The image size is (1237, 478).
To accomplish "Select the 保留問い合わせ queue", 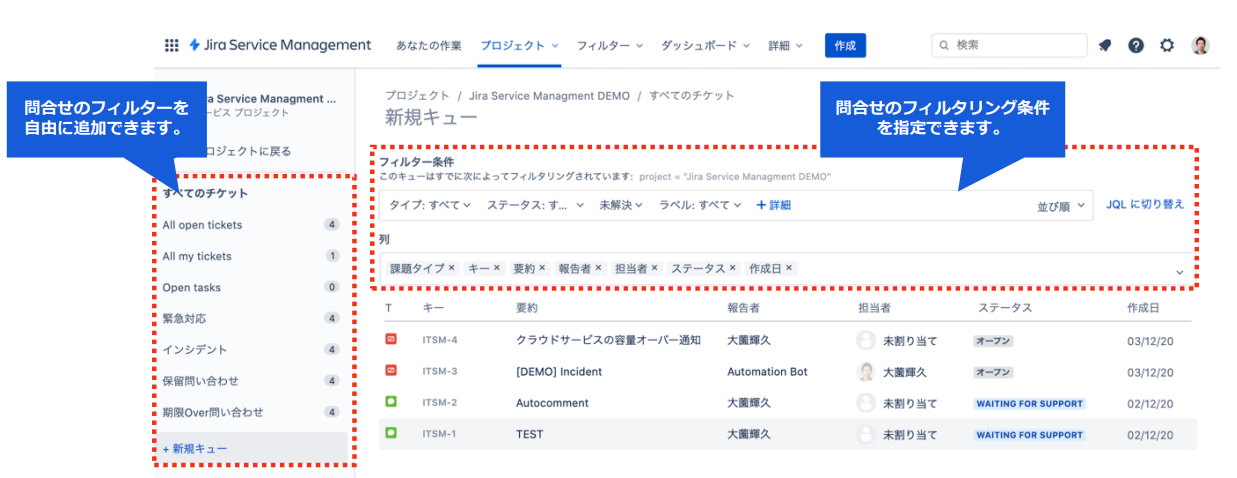I will pos(251,381).
